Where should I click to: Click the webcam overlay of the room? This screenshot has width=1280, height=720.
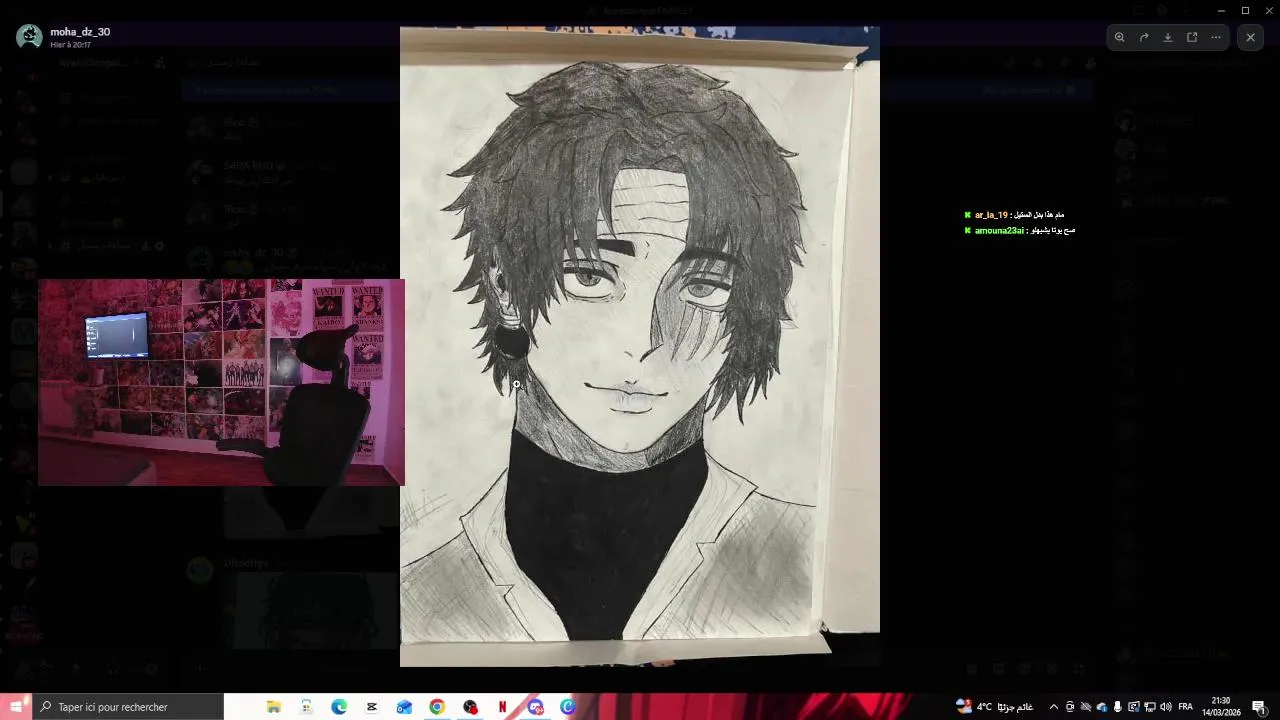(x=221, y=382)
